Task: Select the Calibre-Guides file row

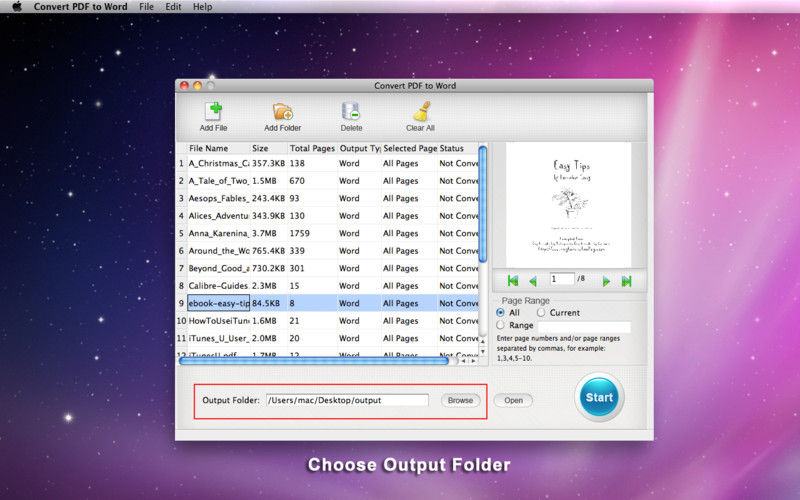Action: tap(328, 286)
